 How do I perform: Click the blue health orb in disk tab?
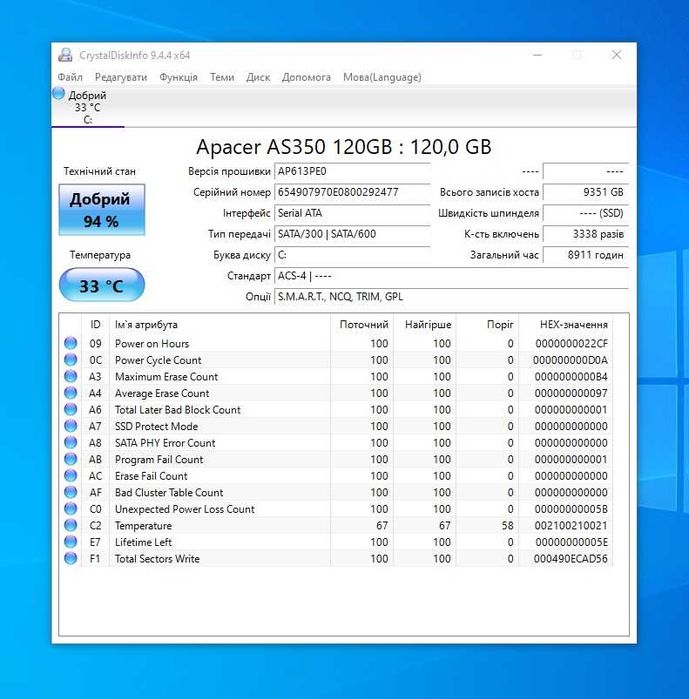click(x=58, y=94)
